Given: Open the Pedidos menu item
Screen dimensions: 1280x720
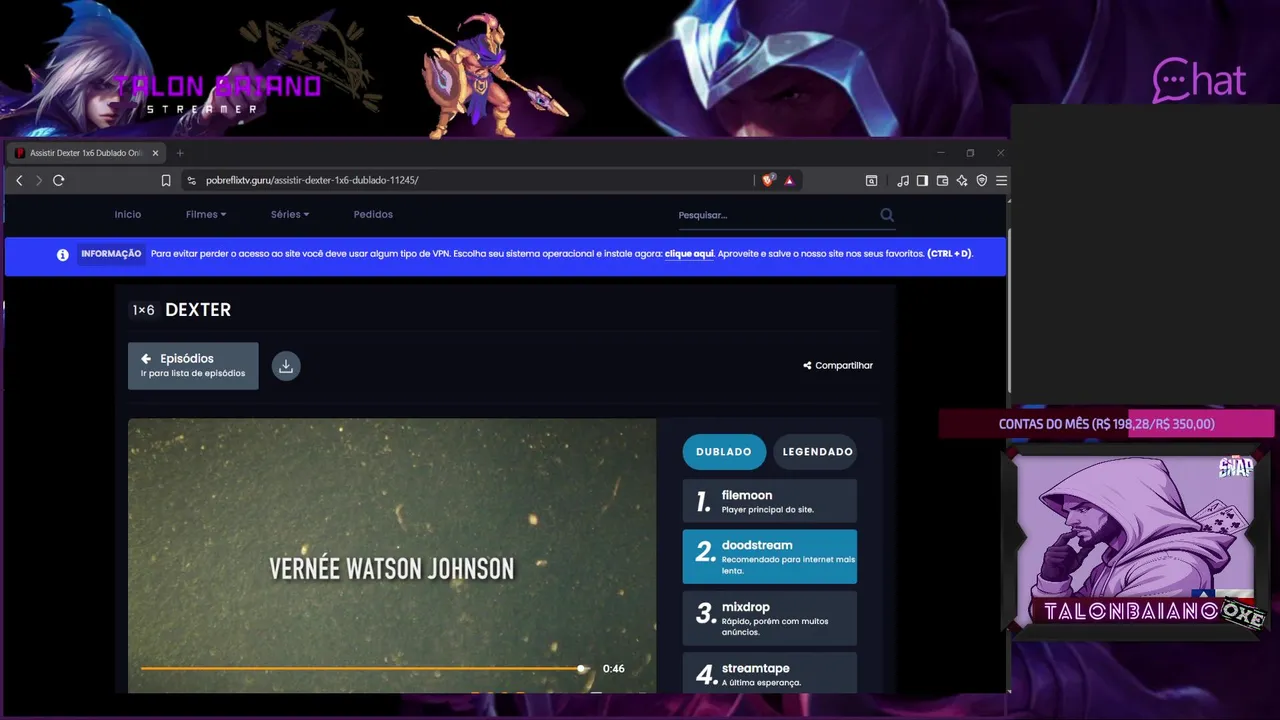Looking at the screenshot, I should (373, 214).
